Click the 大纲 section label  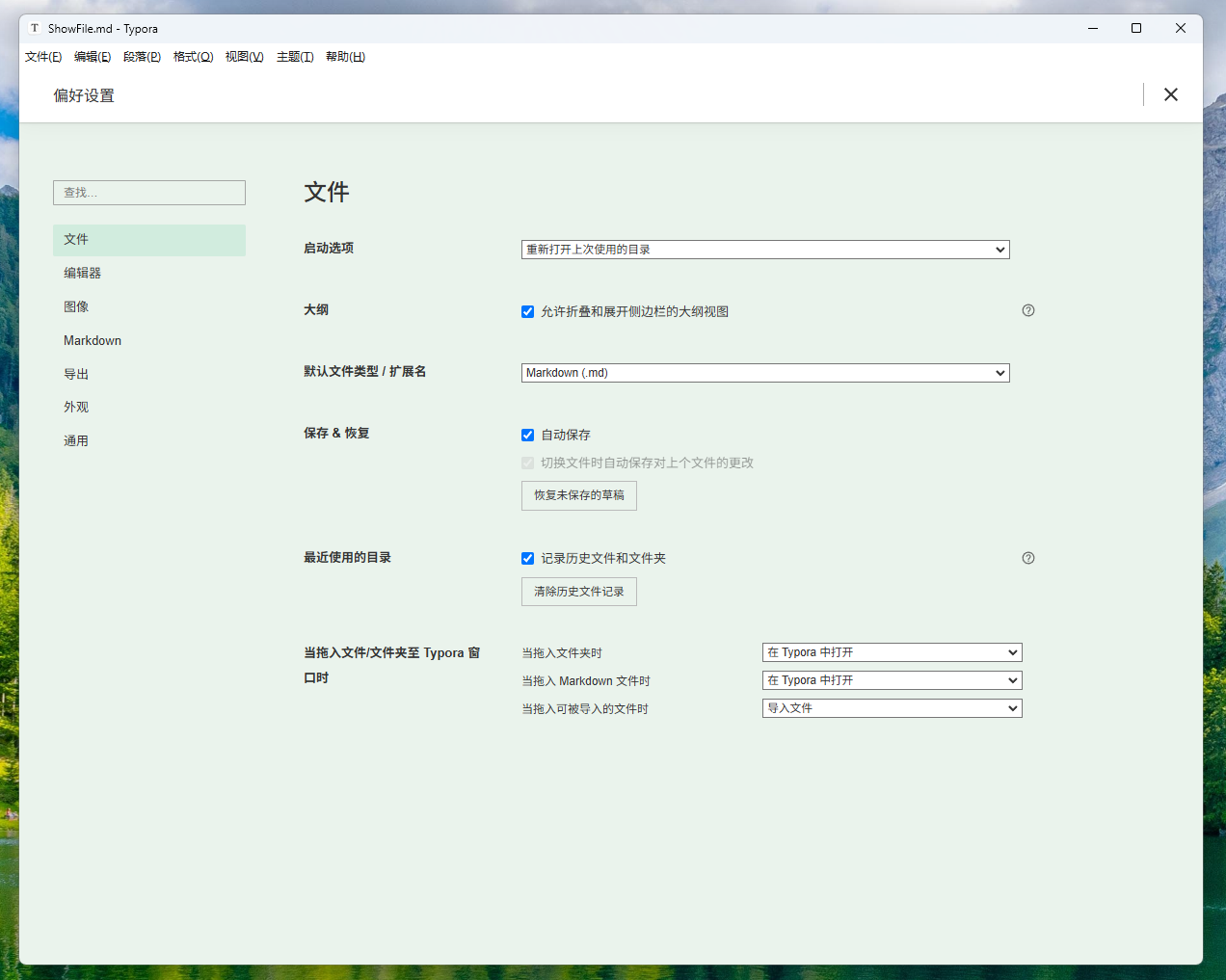coord(316,310)
